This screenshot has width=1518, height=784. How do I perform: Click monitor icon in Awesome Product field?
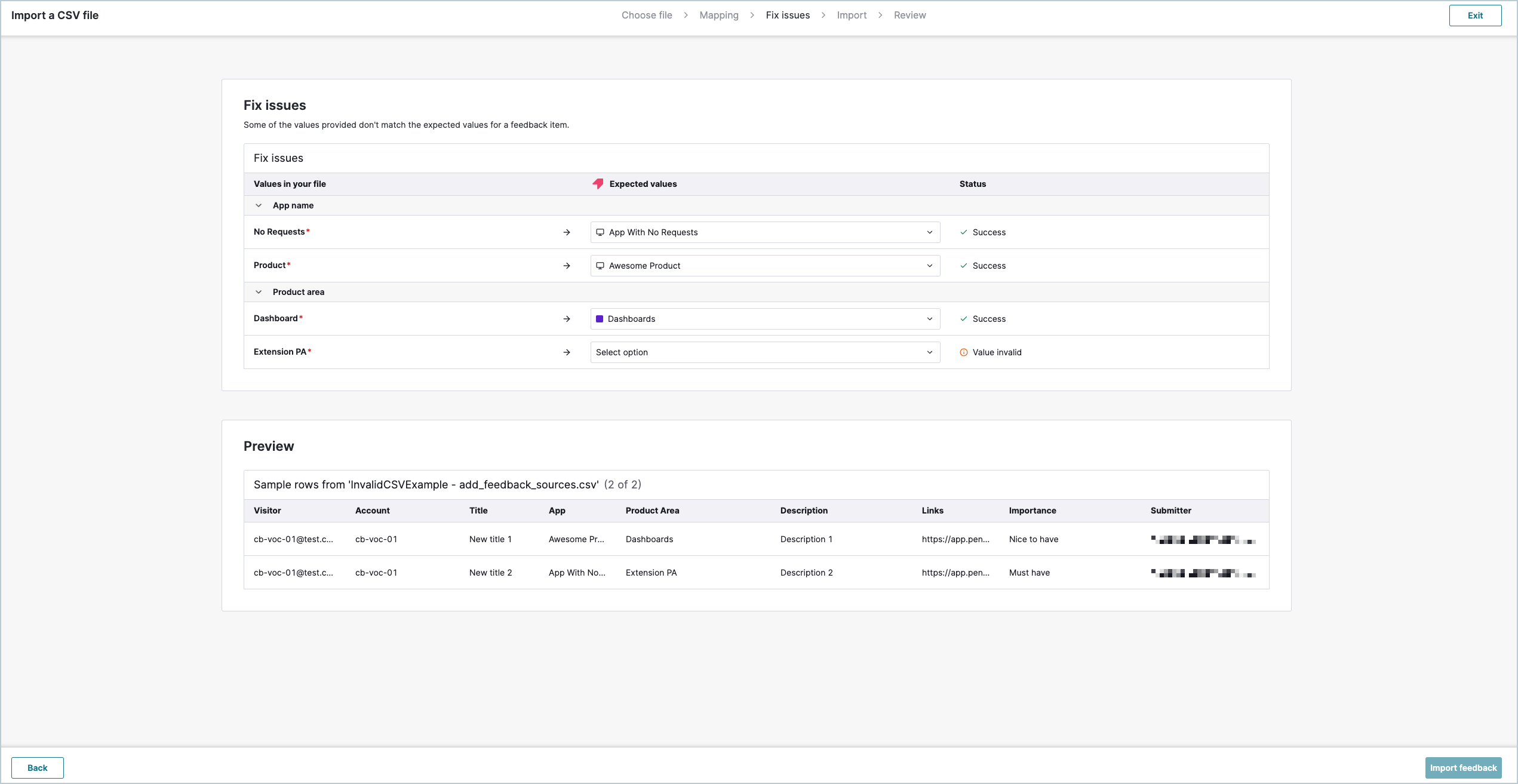pos(600,266)
